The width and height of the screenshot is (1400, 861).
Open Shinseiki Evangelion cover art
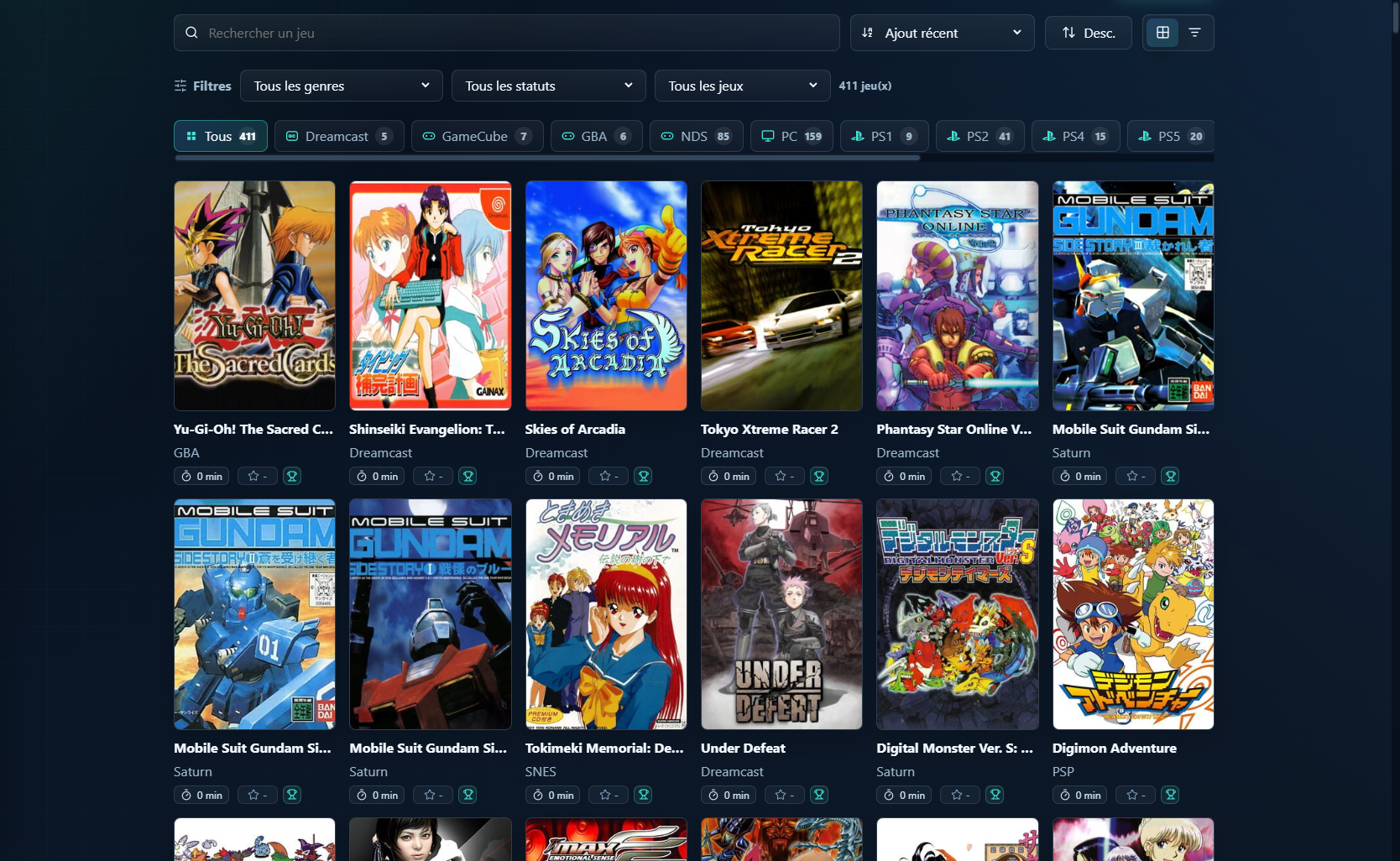(431, 296)
